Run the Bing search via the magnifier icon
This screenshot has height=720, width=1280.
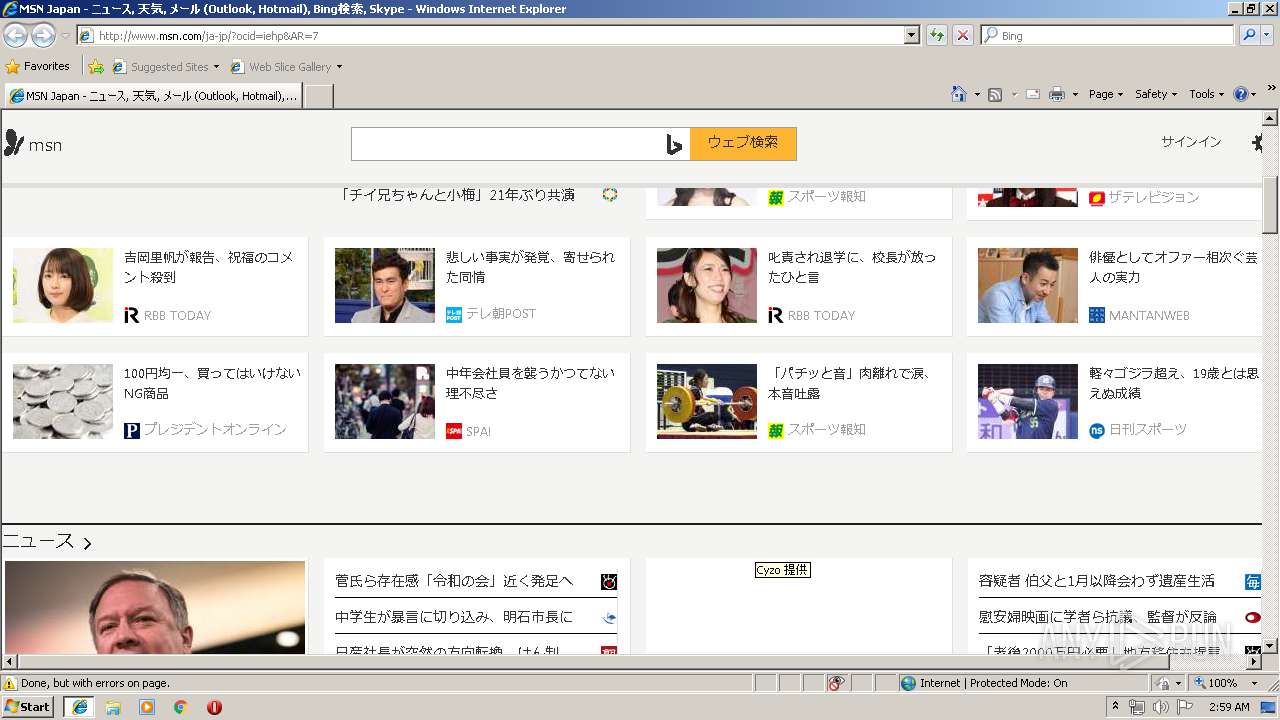coord(1248,35)
